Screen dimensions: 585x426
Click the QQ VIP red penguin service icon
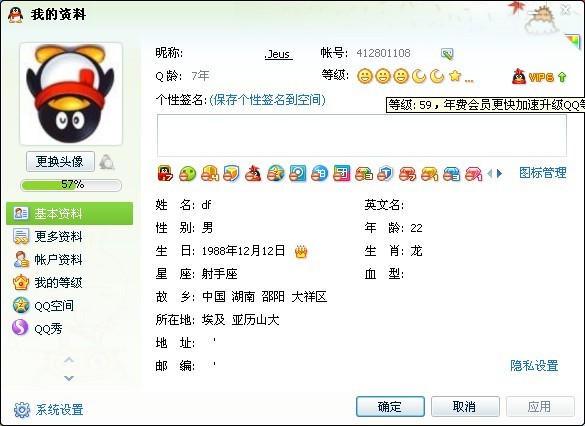[x=165, y=173]
